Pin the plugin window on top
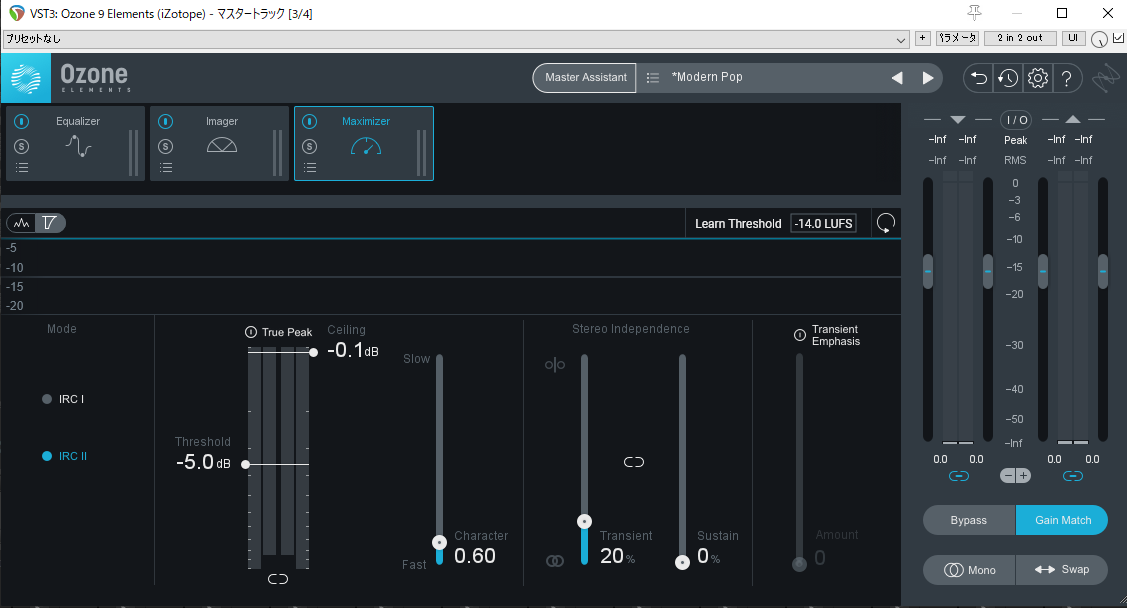This screenshot has height=608, width=1127. [x=975, y=13]
